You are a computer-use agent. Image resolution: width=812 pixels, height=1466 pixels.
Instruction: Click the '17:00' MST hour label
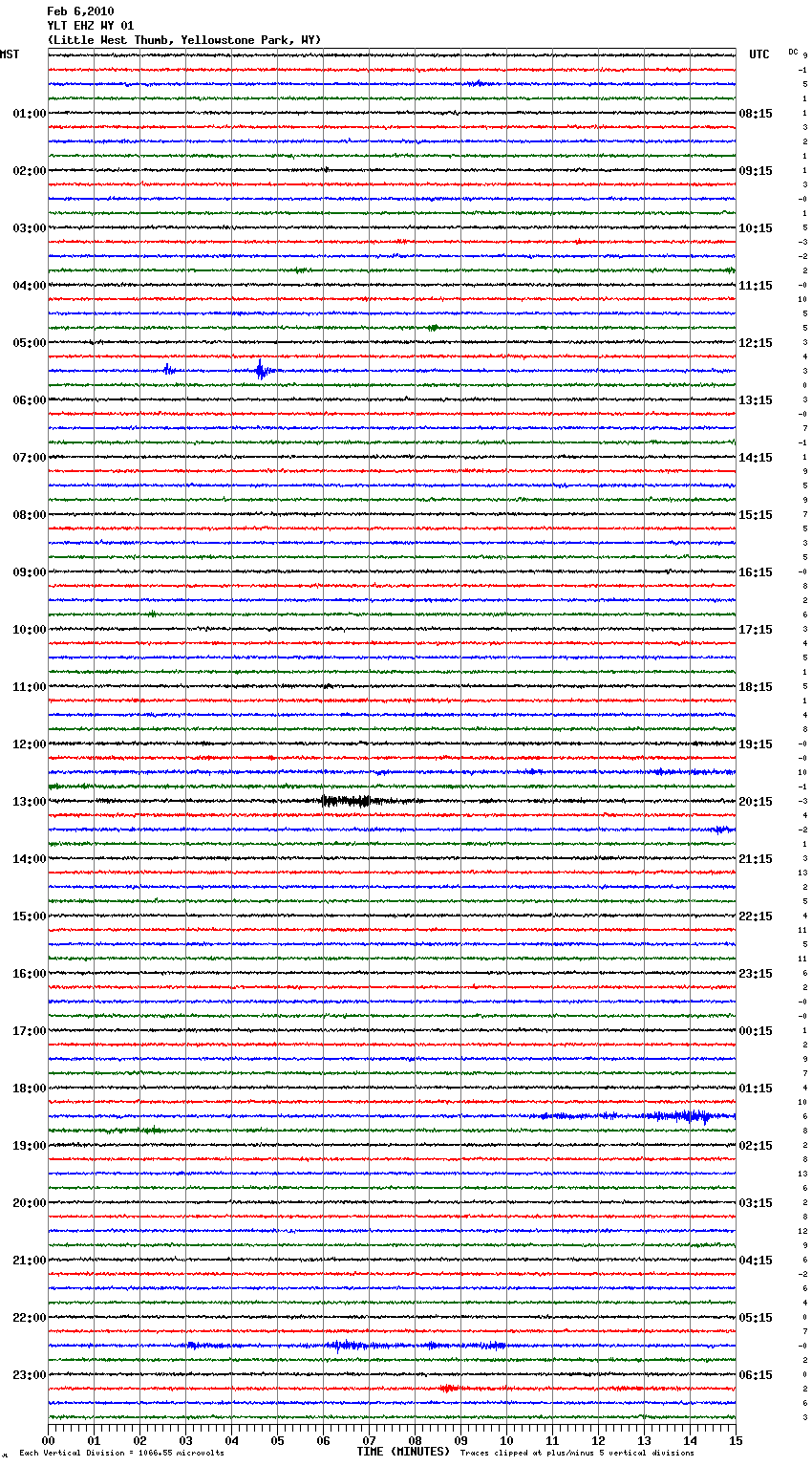pos(30,1031)
